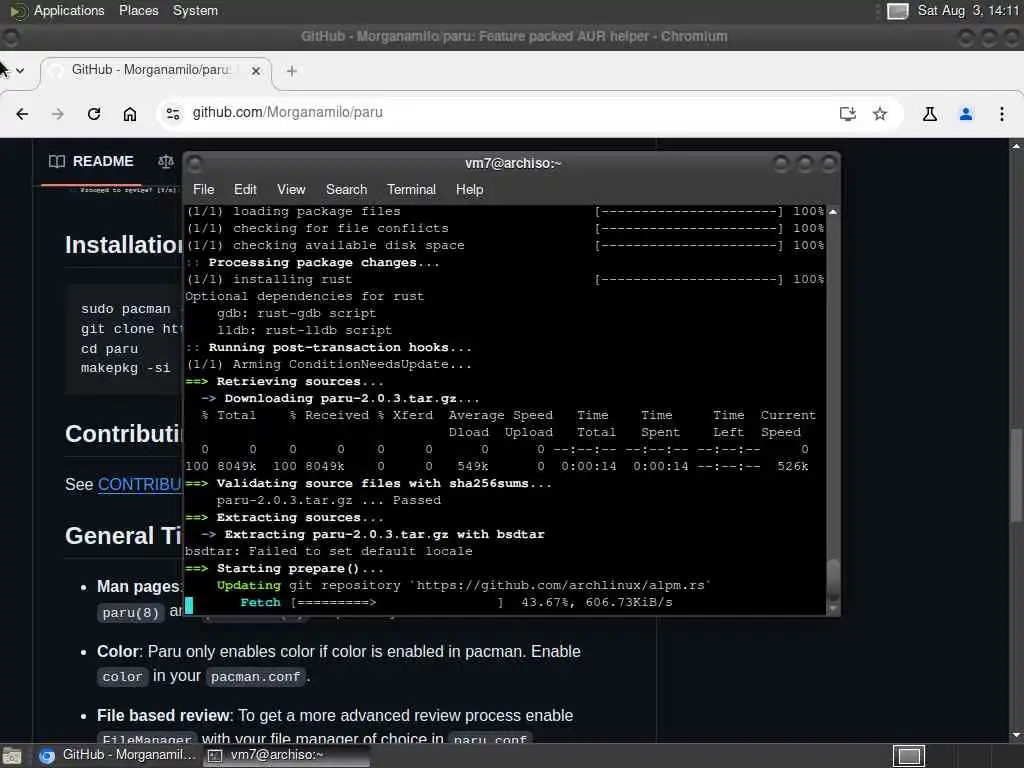Click the Sat Aug 3 clock
The height and width of the screenshot is (768, 1024).
[x=968, y=10]
